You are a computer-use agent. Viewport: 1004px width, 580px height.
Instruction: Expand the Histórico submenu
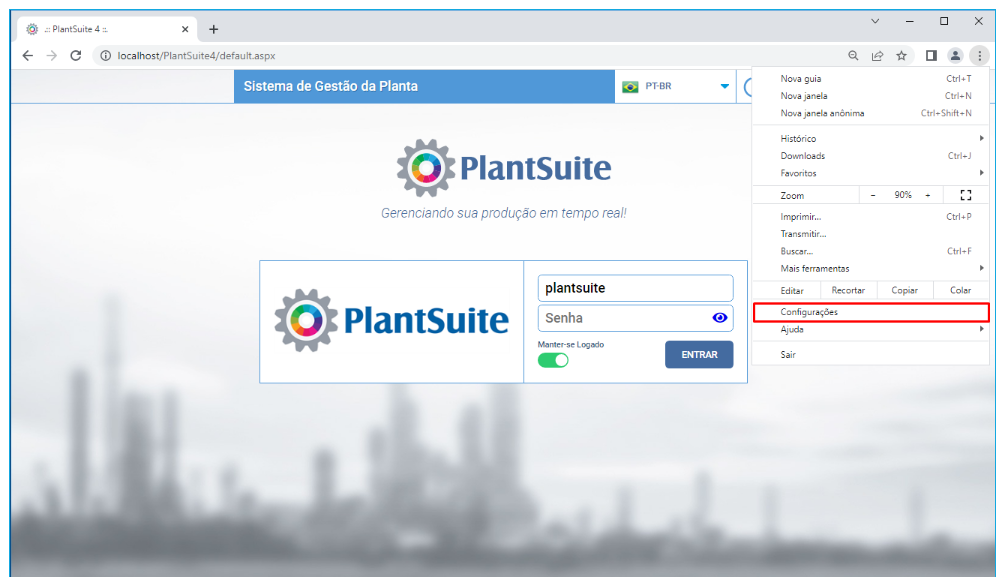(x=871, y=138)
